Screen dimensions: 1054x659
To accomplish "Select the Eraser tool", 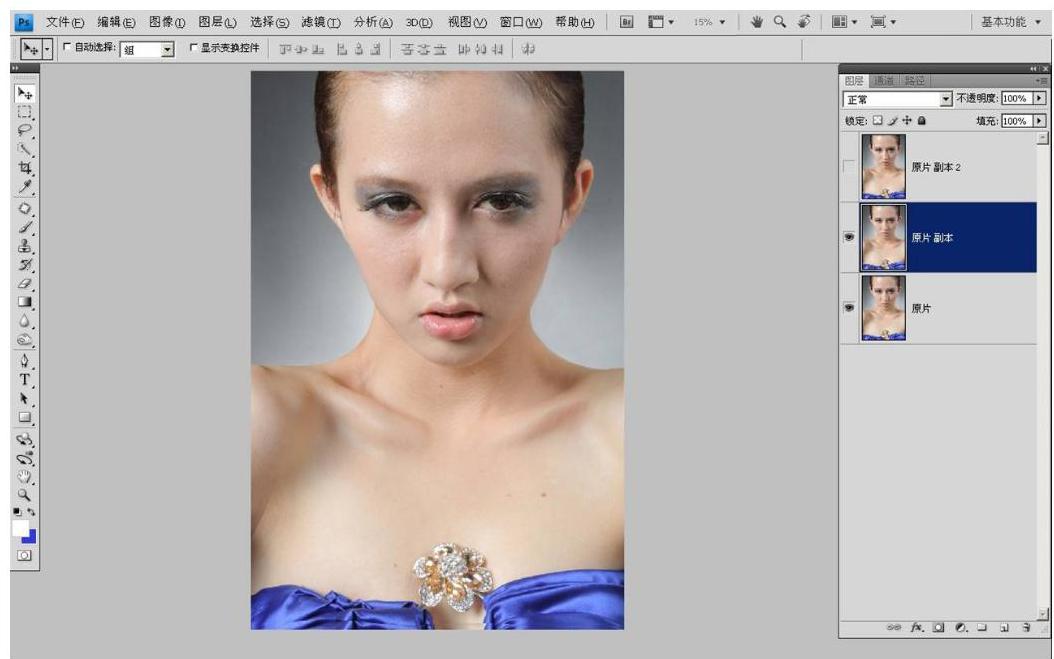I will tap(25, 284).
